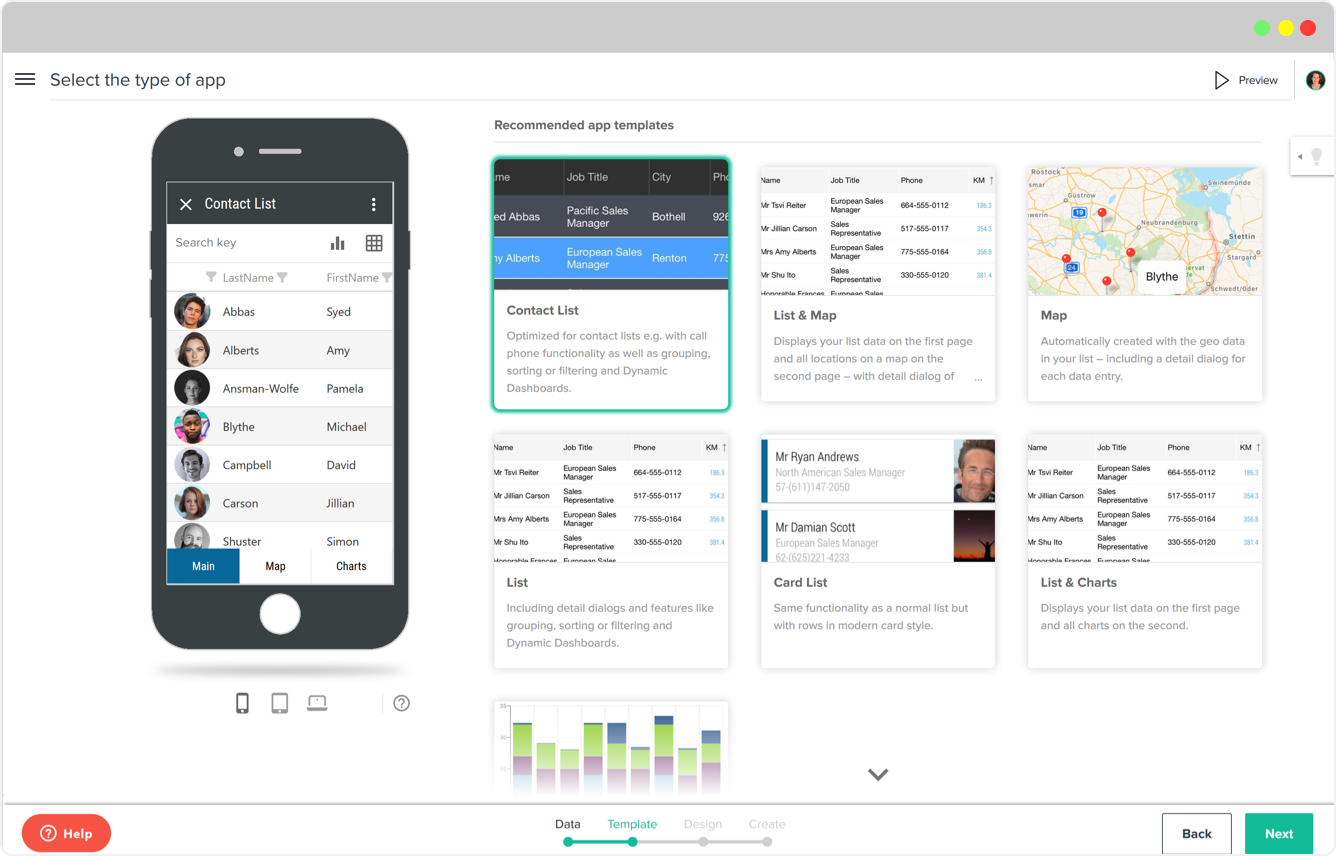
Task: Click the first name "Syed"
Action: coord(338,311)
